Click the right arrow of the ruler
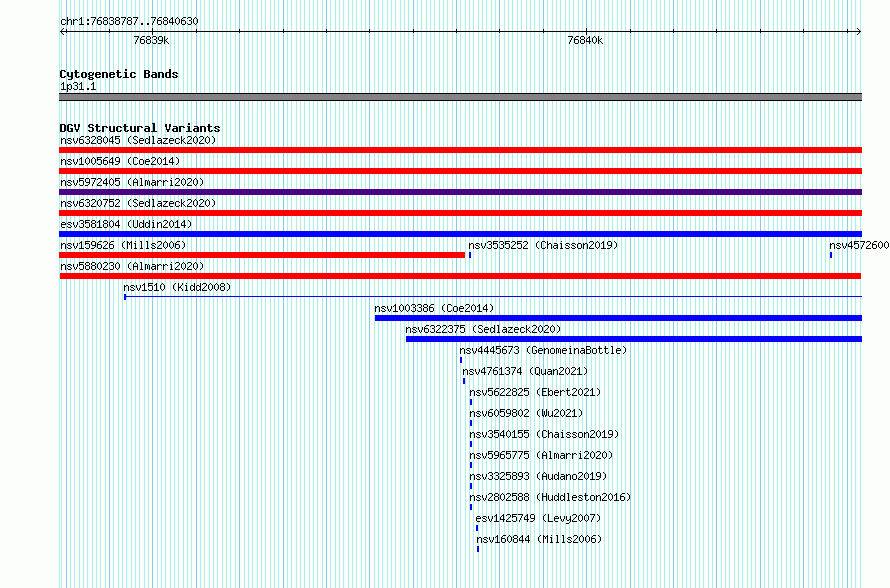This screenshot has height=588, width=890. [859, 32]
